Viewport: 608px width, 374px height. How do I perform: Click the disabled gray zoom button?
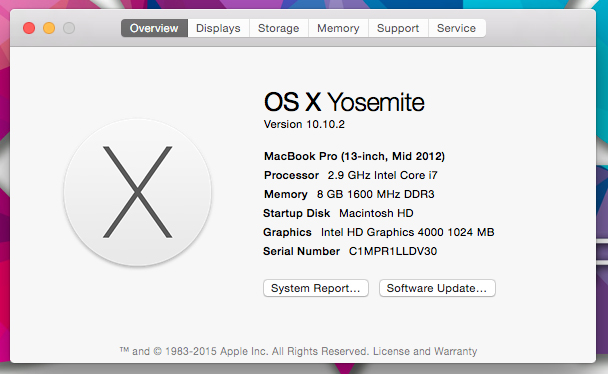[x=69, y=28]
